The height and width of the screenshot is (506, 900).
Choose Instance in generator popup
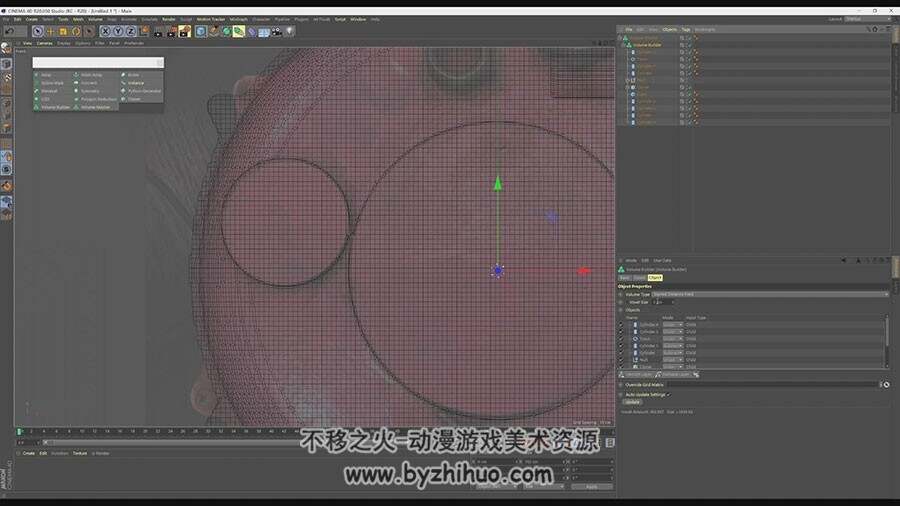coord(132,83)
